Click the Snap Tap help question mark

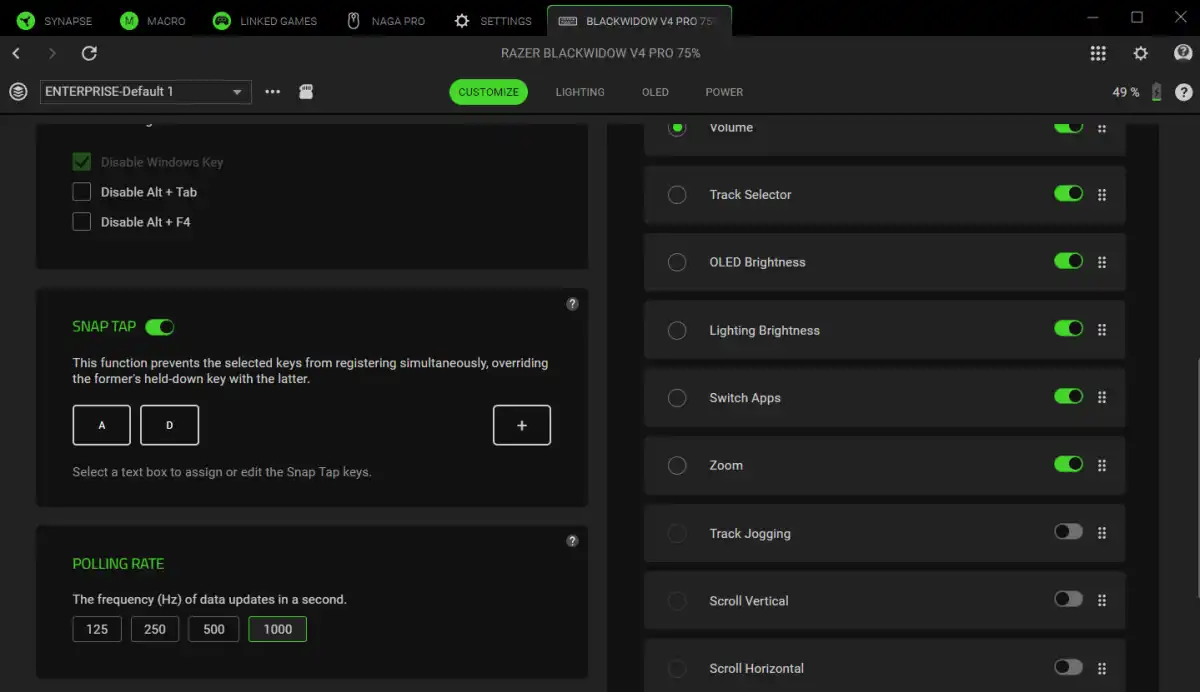click(x=572, y=304)
